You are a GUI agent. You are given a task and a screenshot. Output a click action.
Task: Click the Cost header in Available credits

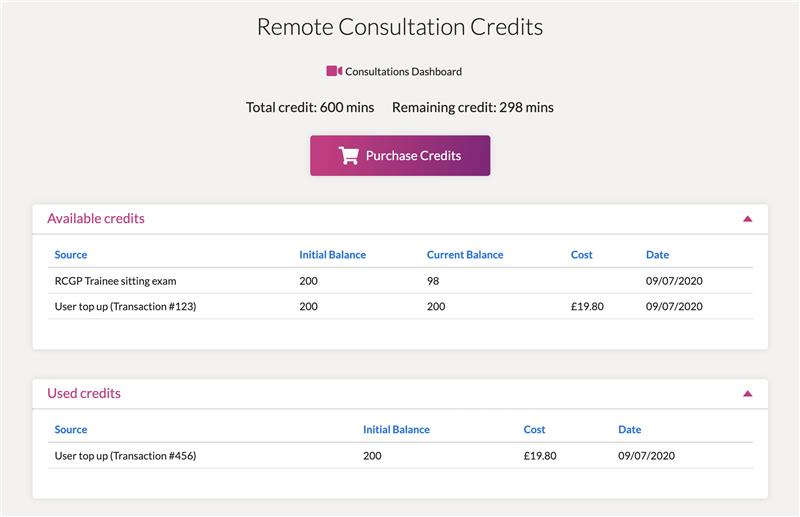click(582, 255)
